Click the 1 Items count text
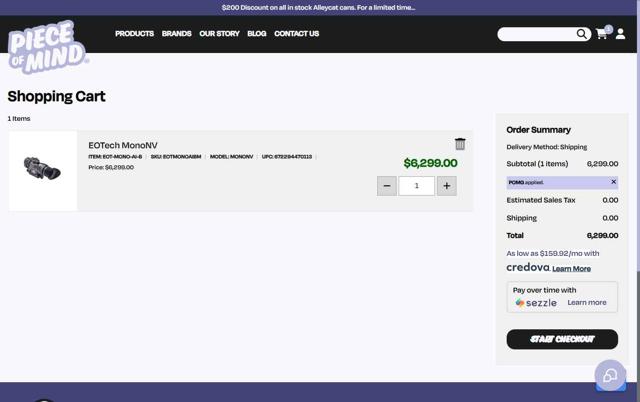This screenshot has width=640, height=402. 19,118
